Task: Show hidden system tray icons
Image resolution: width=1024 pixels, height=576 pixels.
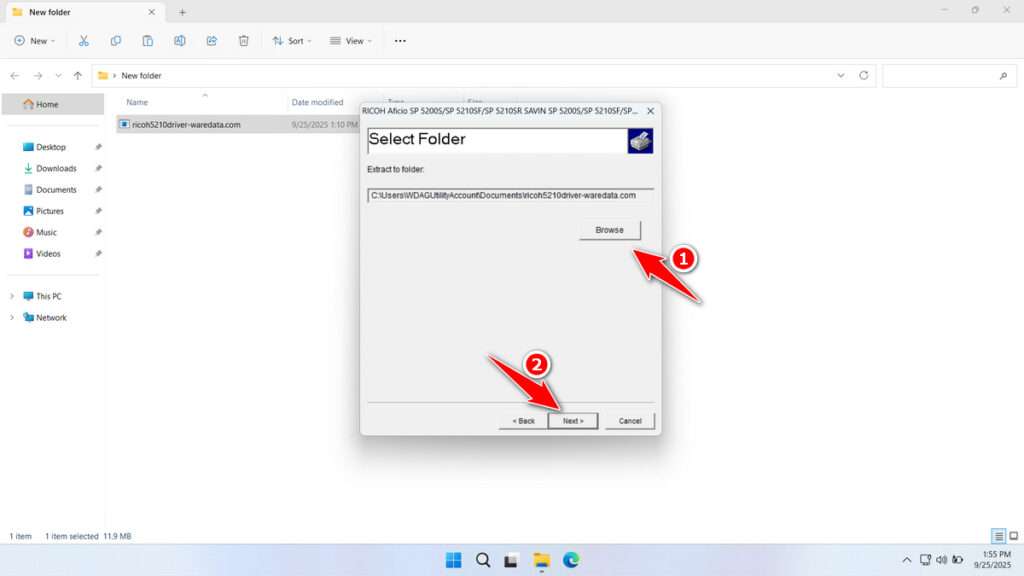Action: point(906,560)
